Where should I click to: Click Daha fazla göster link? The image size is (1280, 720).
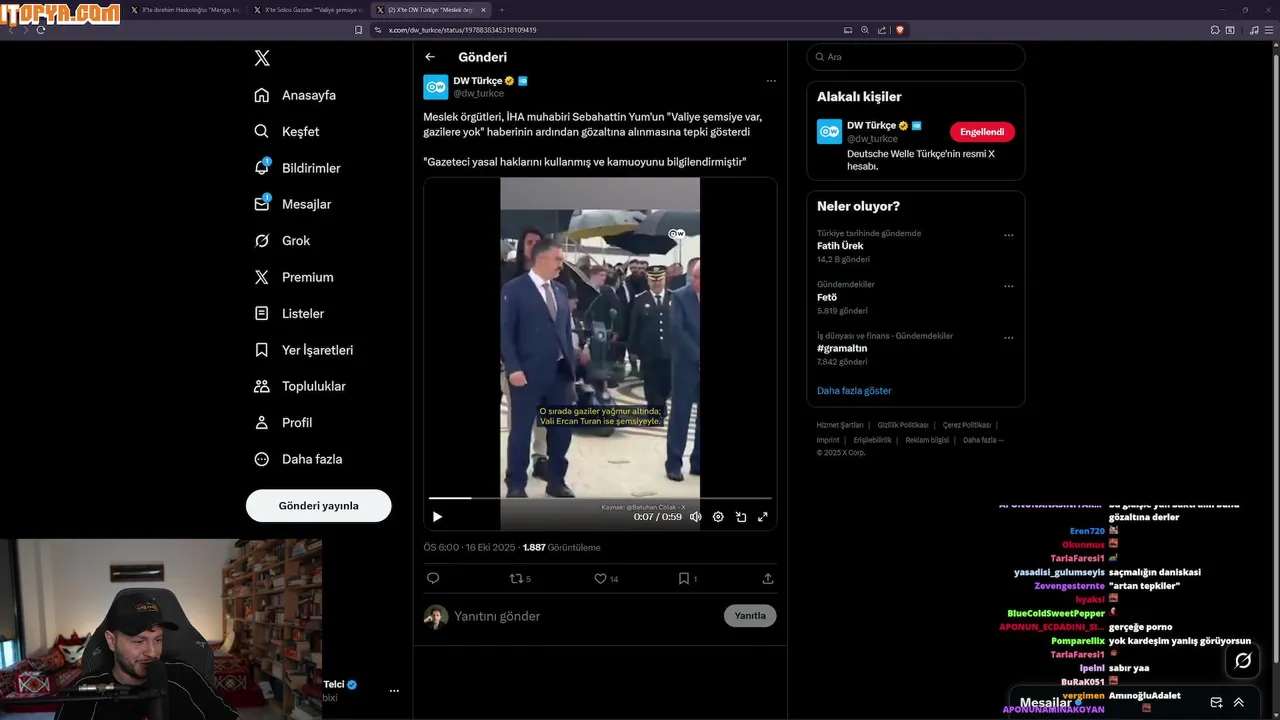[x=854, y=391]
